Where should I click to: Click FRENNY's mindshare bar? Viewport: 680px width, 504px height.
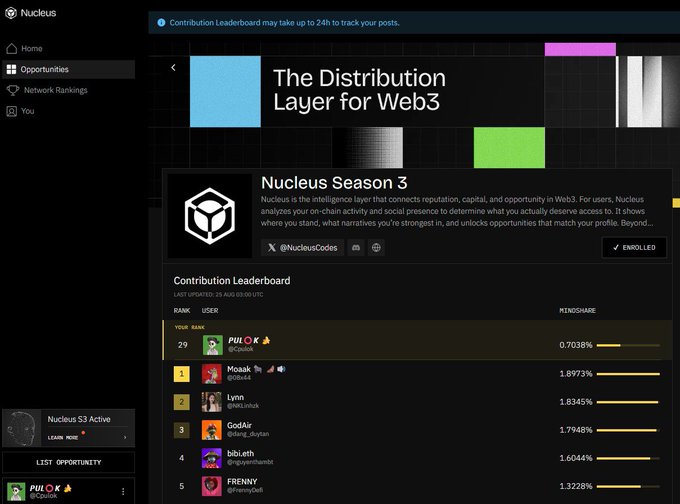point(628,487)
